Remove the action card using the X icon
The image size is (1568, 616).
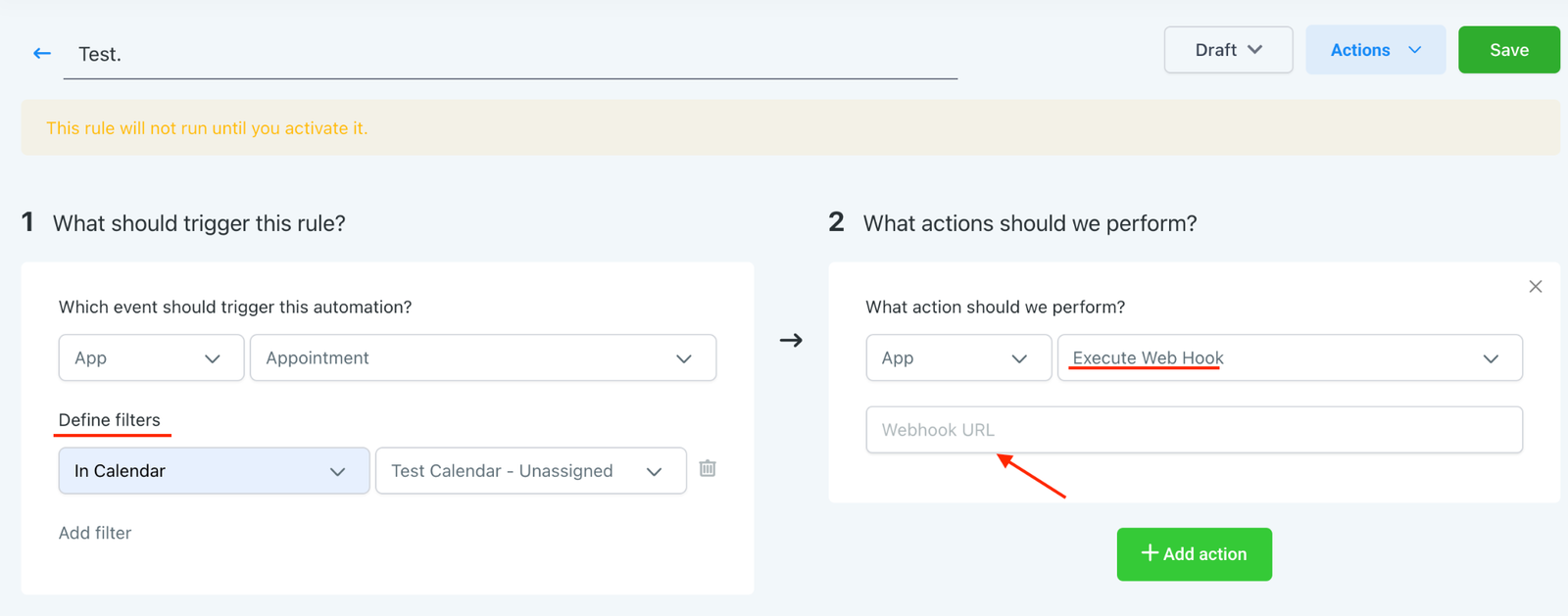(x=1535, y=287)
